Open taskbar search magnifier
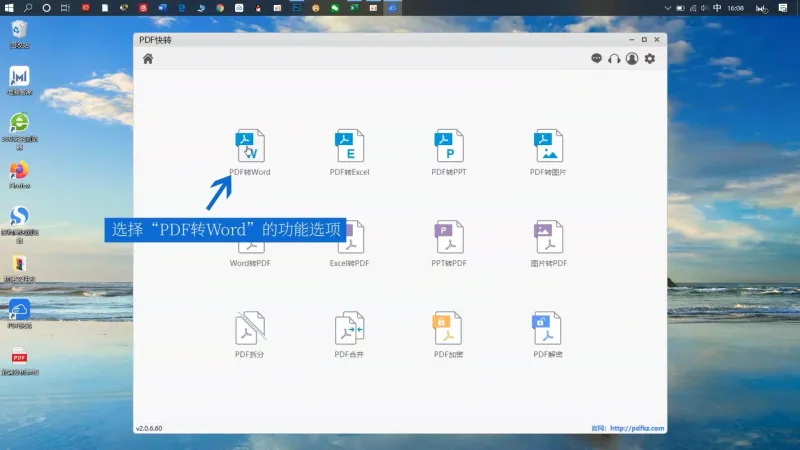 coord(28,8)
